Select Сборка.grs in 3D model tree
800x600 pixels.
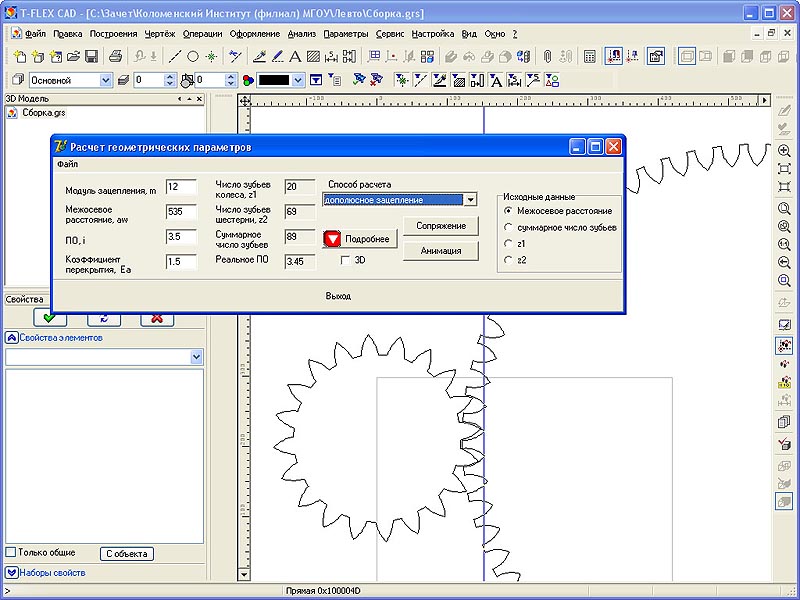point(43,113)
